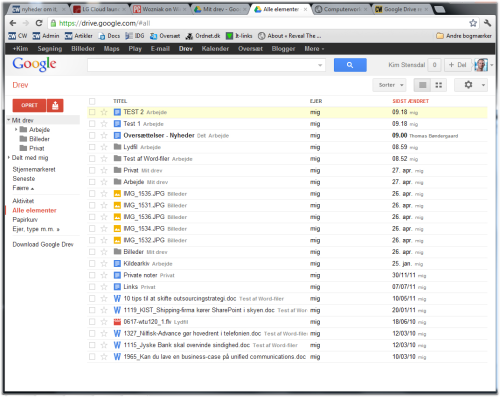Select checkbox next to IMG_1535.JPG

pos(92,194)
